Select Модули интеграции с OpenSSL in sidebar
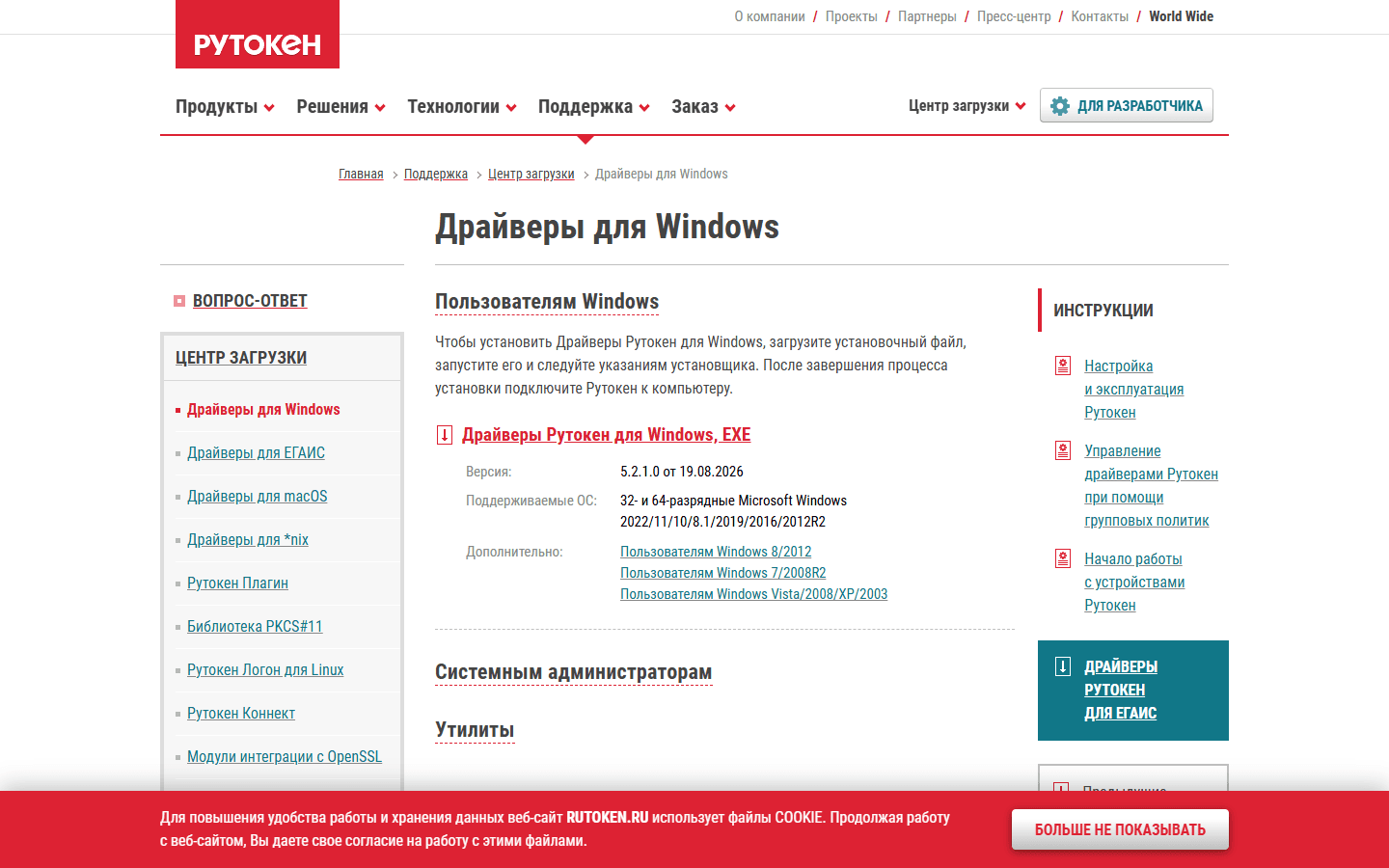Screen dimensions: 1389x868 click(x=285, y=757)
